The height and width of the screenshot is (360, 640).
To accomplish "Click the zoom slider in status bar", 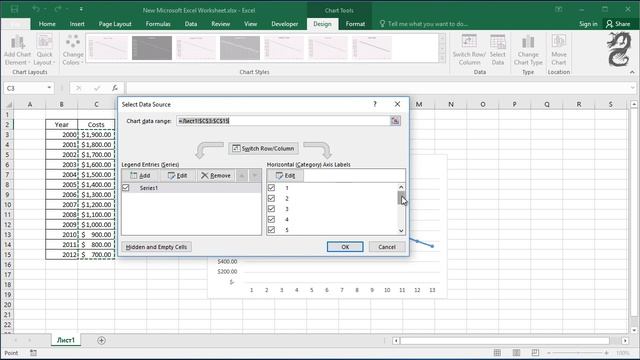I will pyautogui.click(x=578, y=353).
